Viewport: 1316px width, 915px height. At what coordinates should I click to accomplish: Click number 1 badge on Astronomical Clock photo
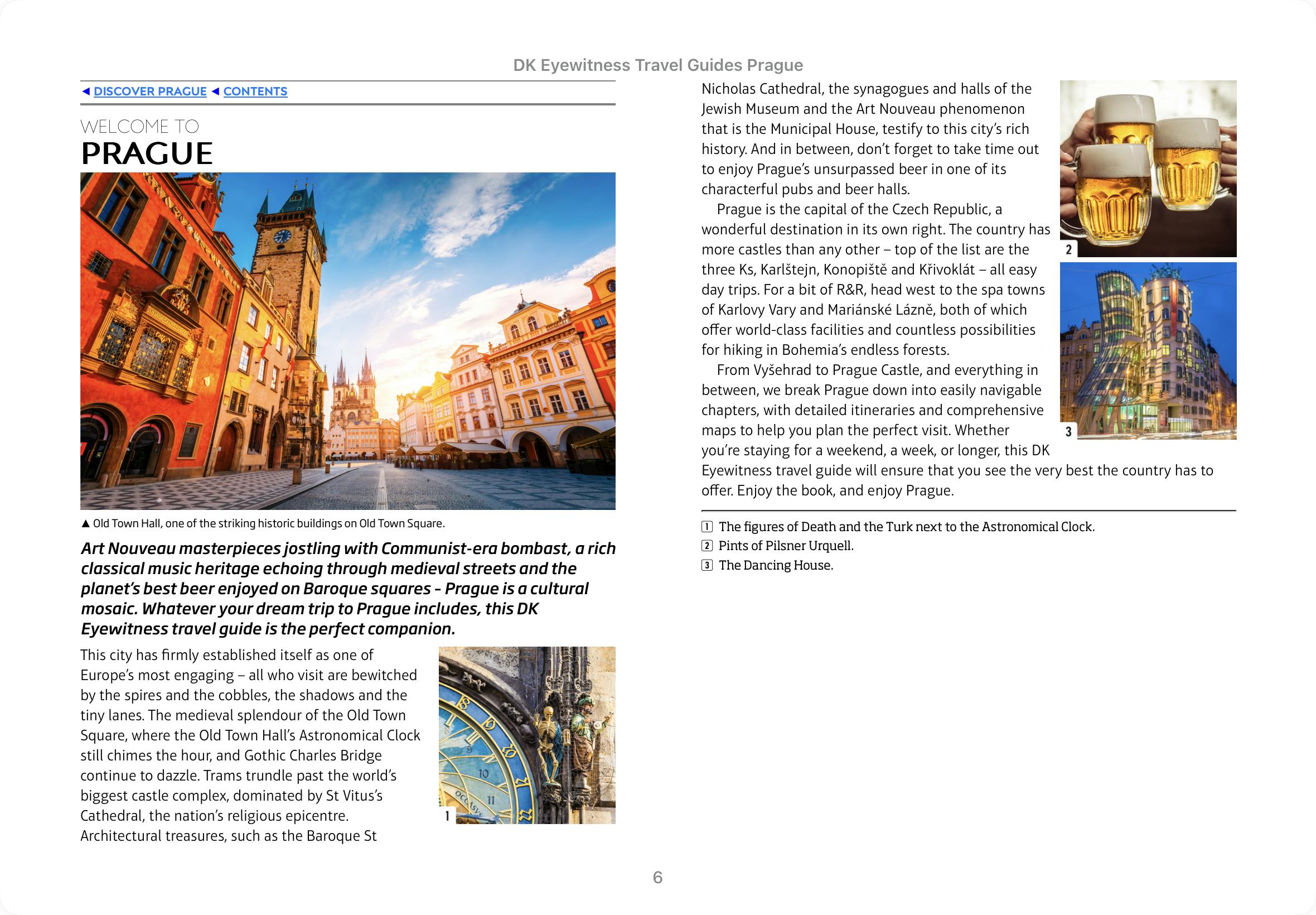[x=447, y=816]
